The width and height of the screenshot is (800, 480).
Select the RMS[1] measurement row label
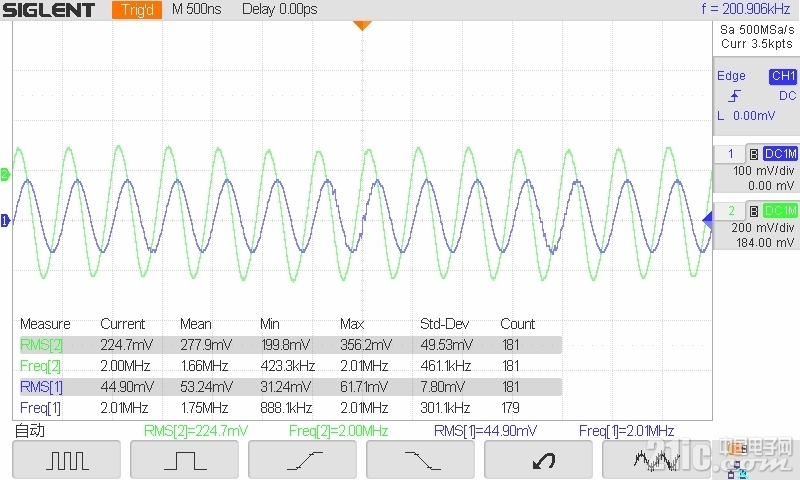click(x=41, y=387)
